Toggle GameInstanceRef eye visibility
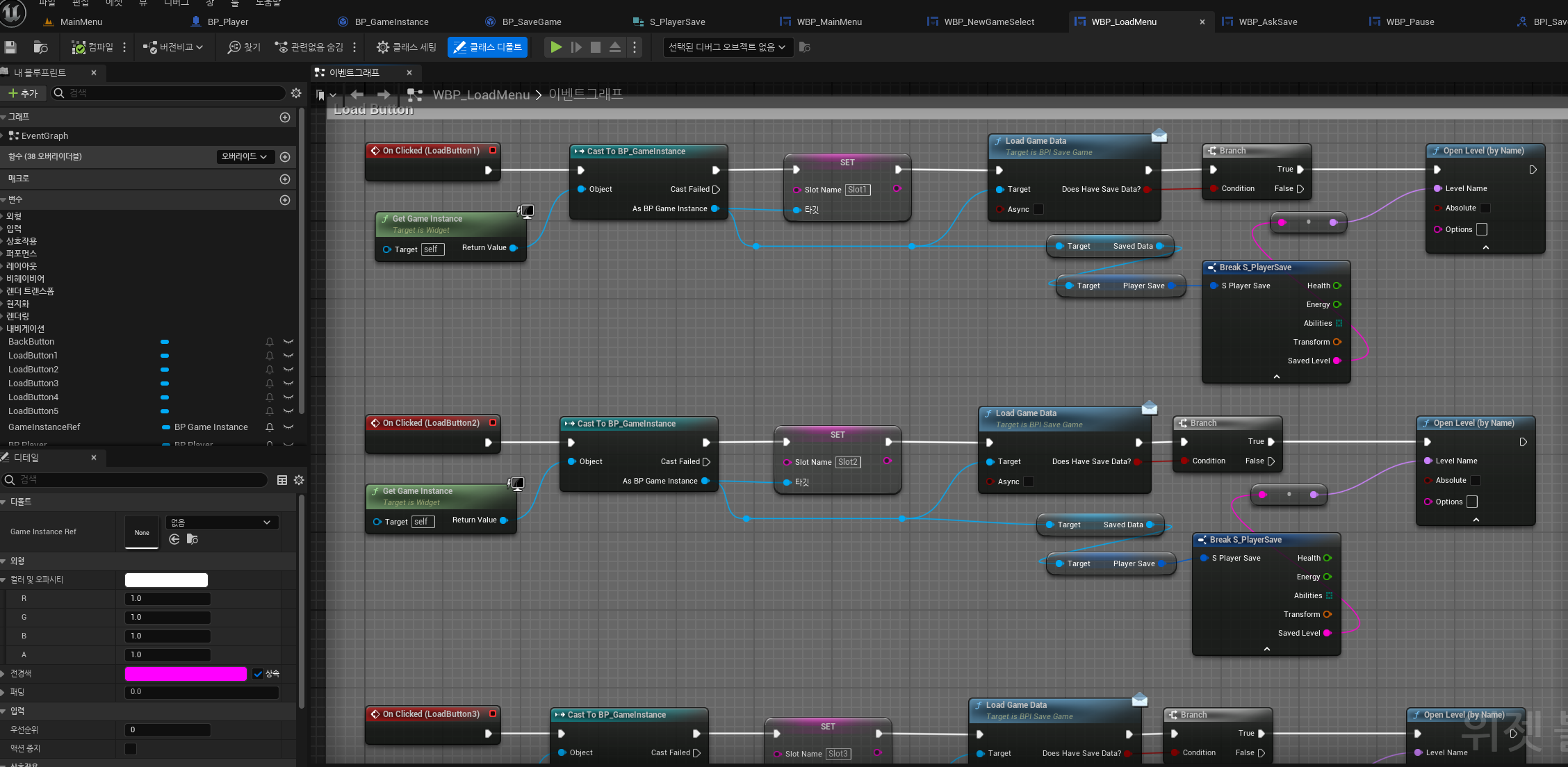1568x767 pixels. click(x=288, y=427)
